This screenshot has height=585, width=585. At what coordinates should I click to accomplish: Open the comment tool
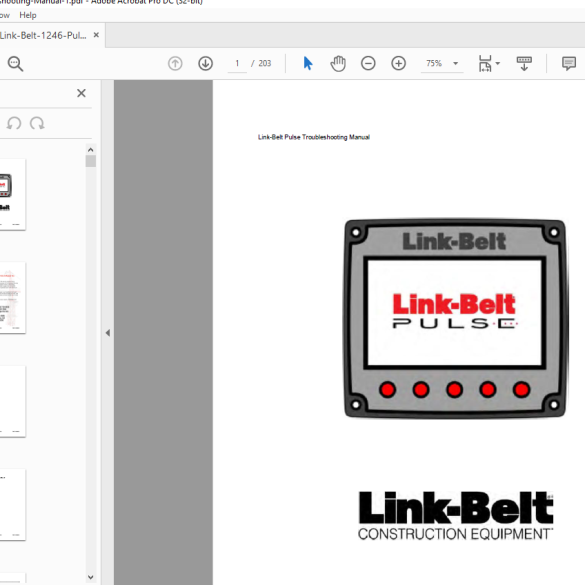click(x=569, y=63)
